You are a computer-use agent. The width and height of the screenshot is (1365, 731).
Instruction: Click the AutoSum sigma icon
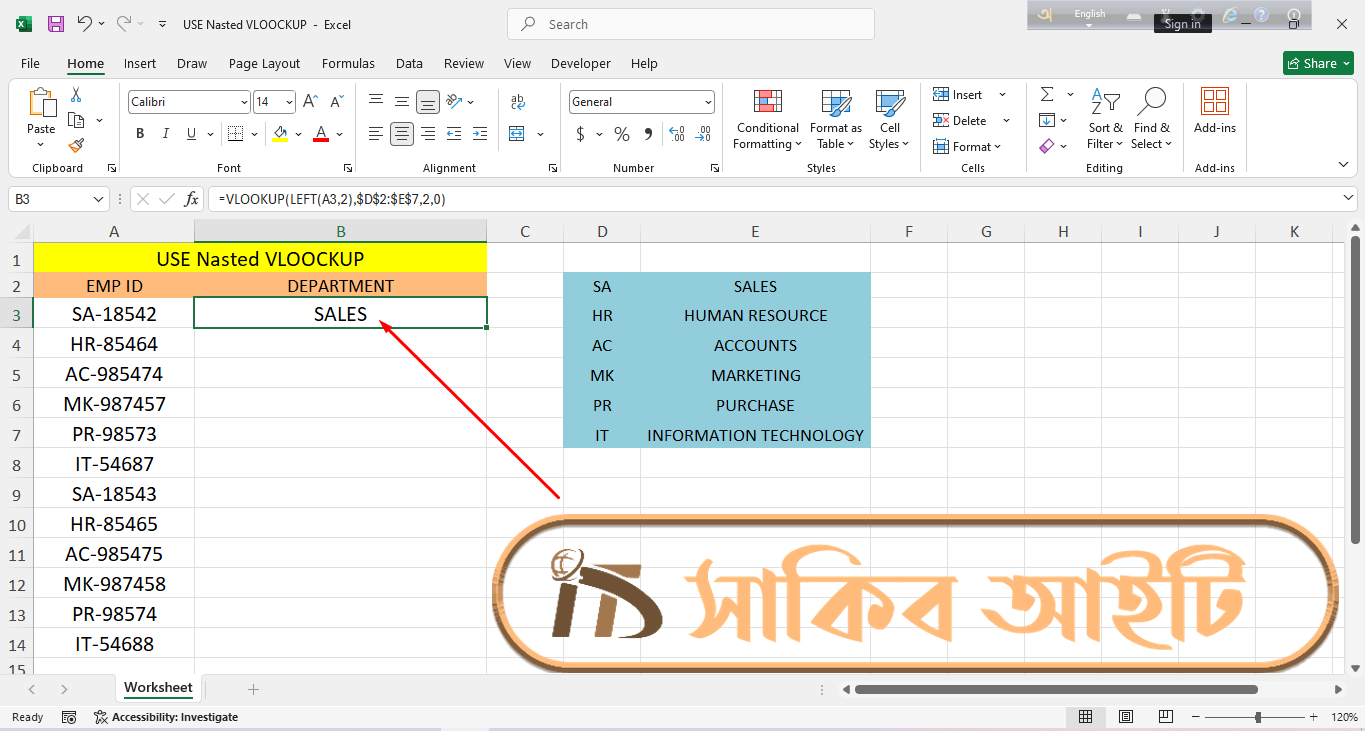pos(1047,95)
